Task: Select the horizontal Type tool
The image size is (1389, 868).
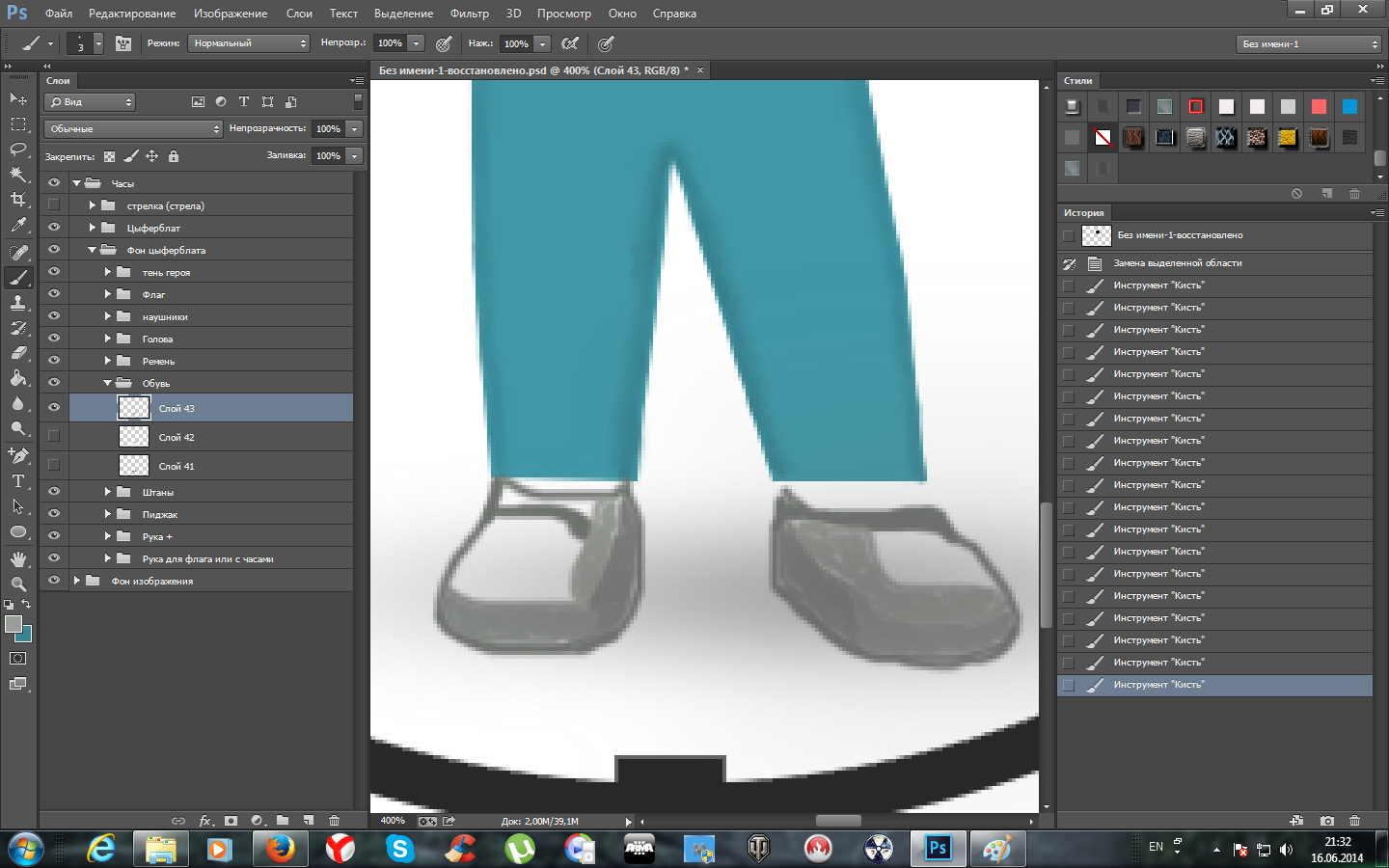Action: pyautogui.click(x=18, y=481)
